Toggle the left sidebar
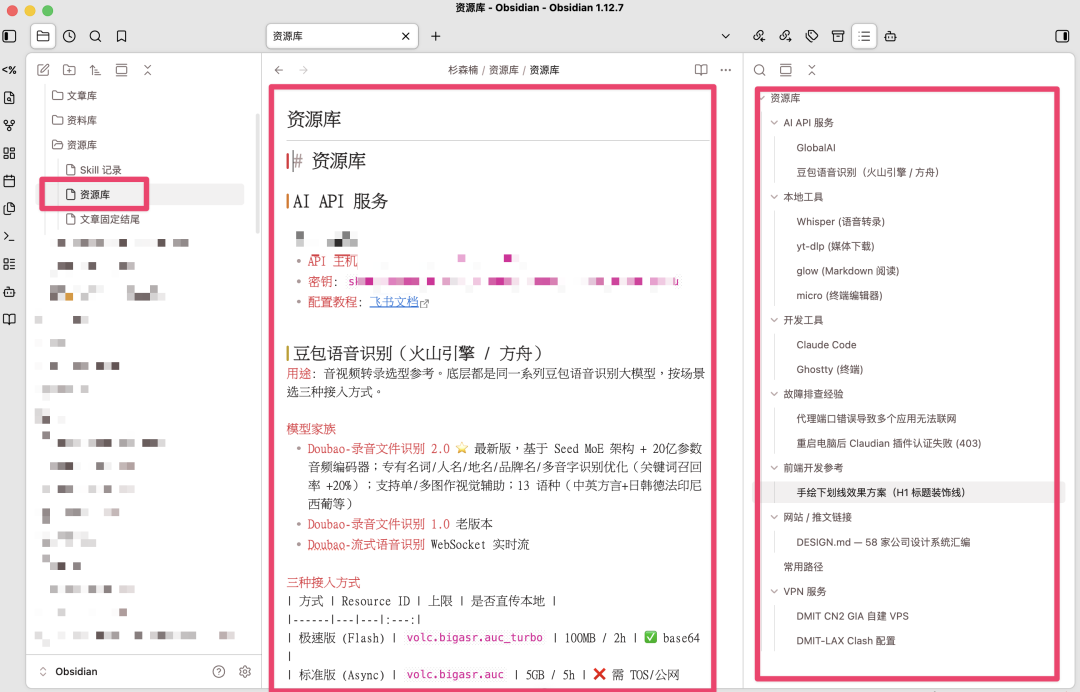This screenshot has width=1080, height=692. point(10,36)
